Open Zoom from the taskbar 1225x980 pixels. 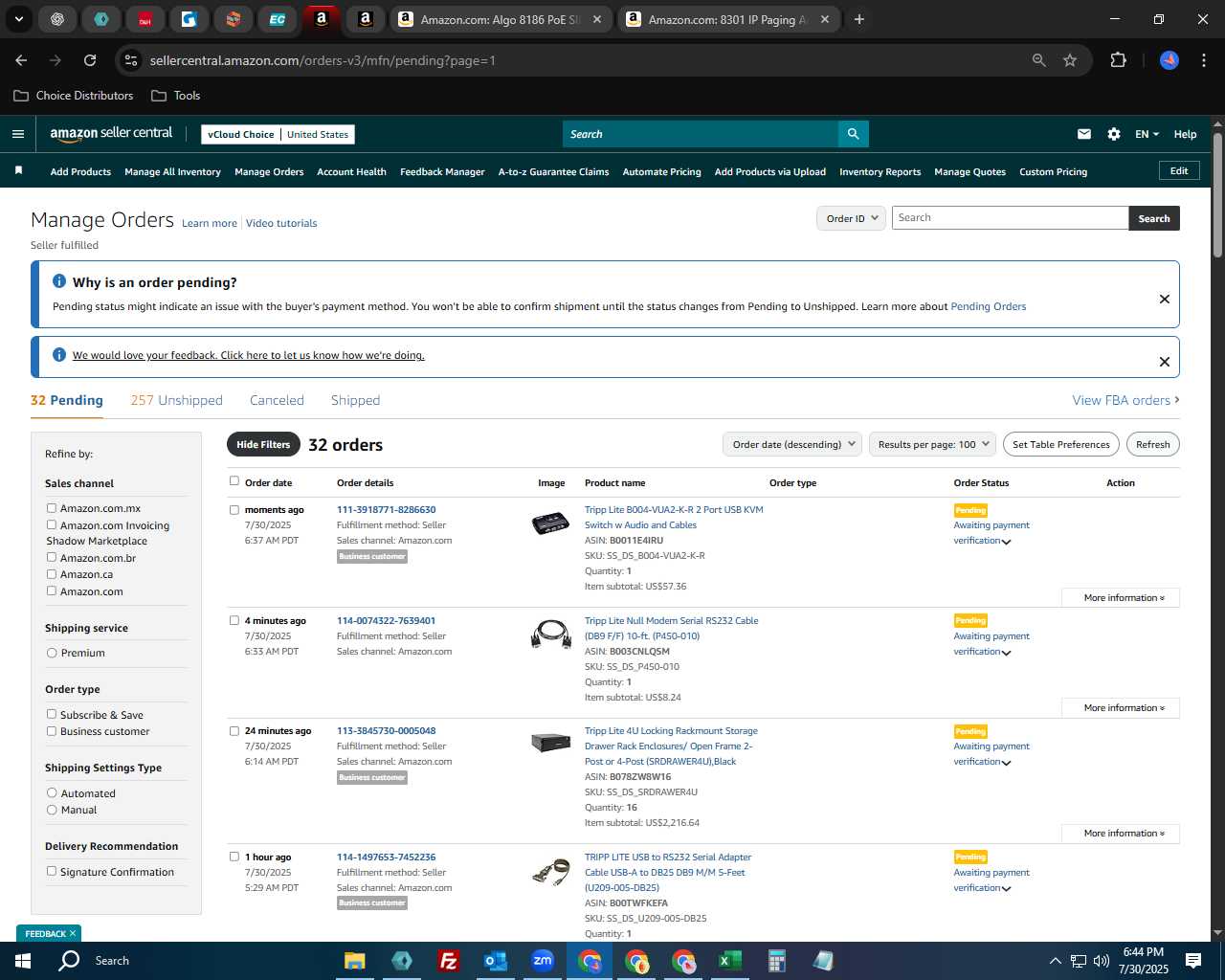point(543,961)
